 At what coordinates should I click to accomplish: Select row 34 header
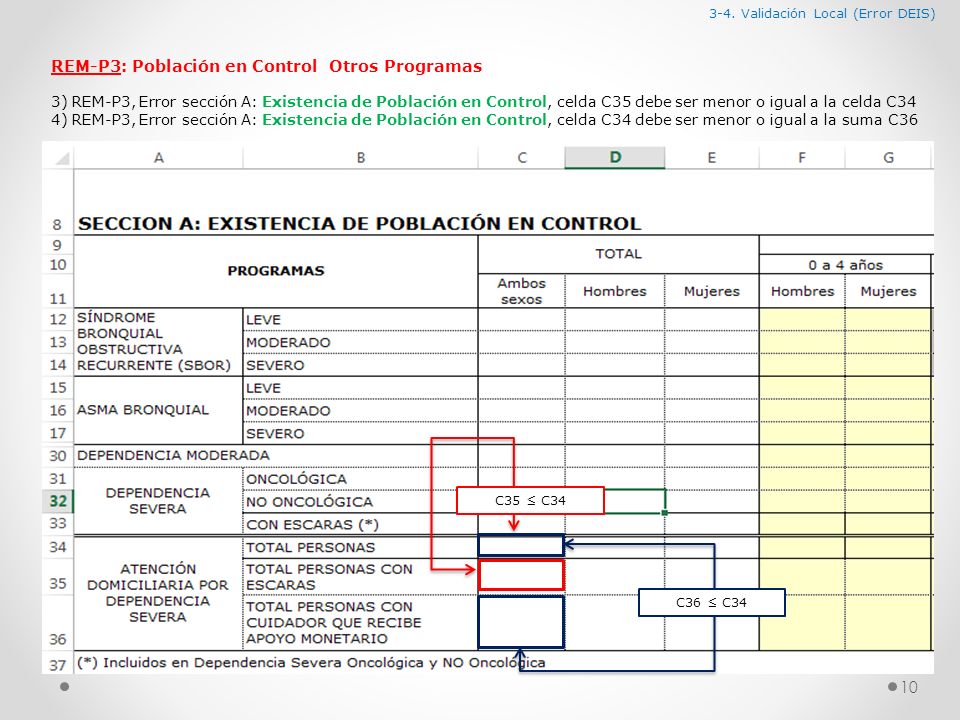[58, 546]
